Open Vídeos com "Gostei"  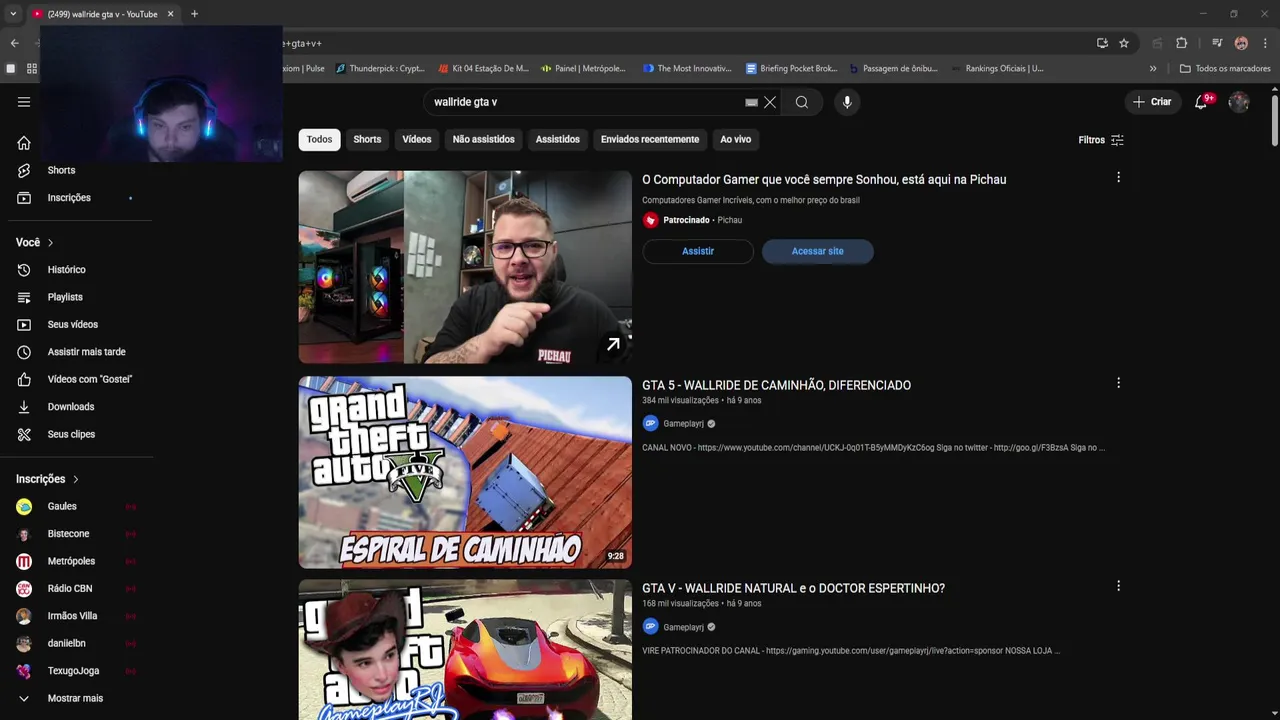tap(89, 379)
